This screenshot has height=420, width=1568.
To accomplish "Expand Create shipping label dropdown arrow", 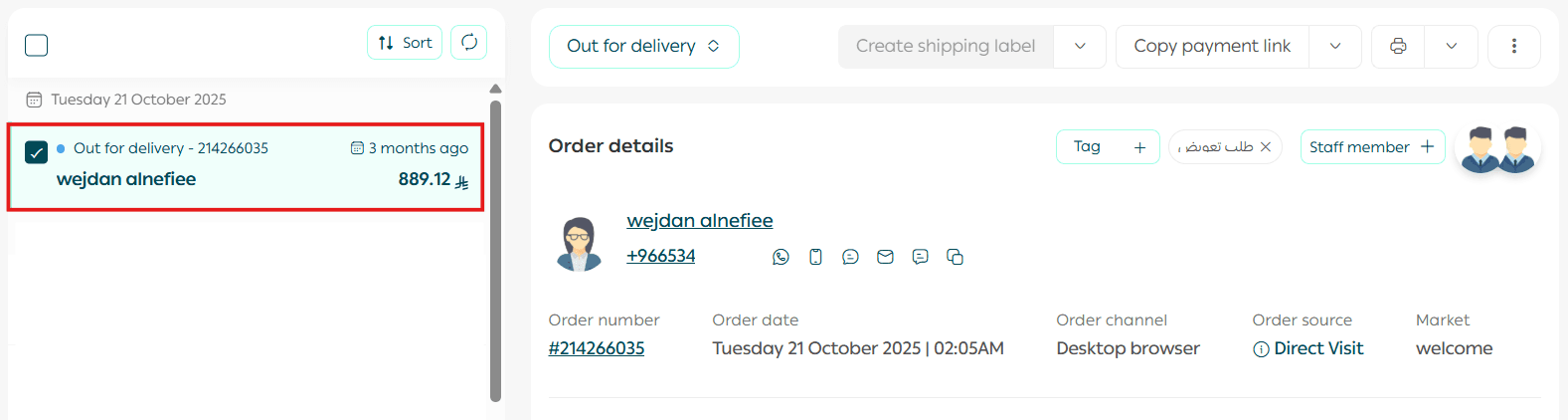I will 1080,47.
